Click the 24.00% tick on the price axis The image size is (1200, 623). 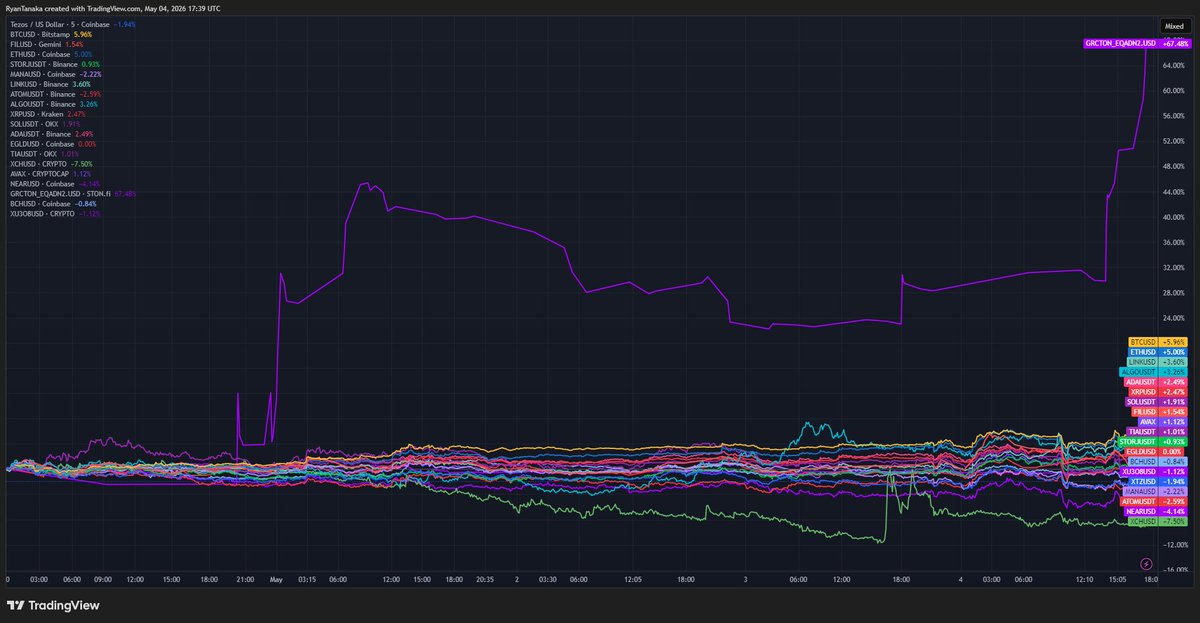tap(1174, 319)
